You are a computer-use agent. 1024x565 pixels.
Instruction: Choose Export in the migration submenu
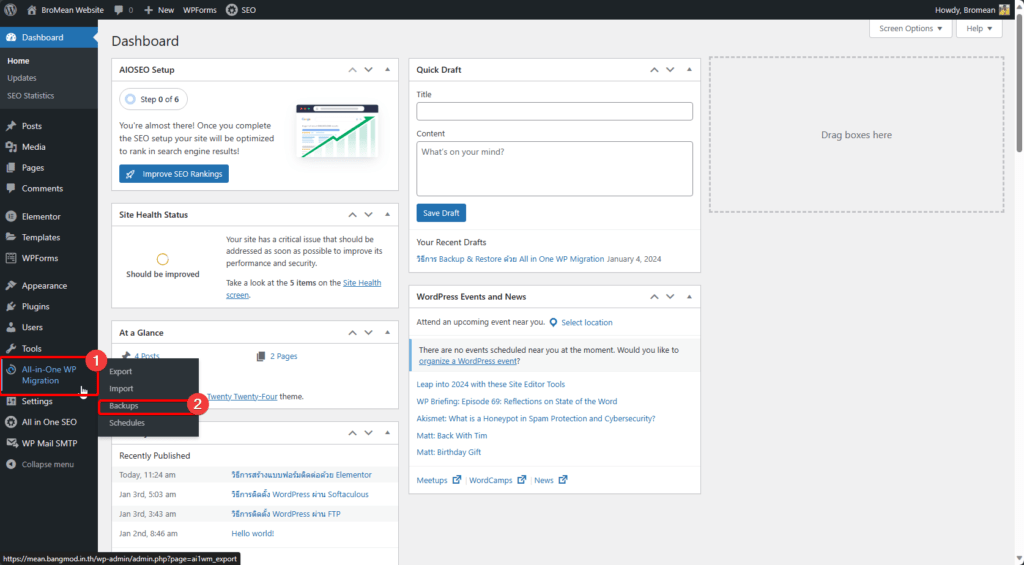pyautogui.click(x=121, y=372)
